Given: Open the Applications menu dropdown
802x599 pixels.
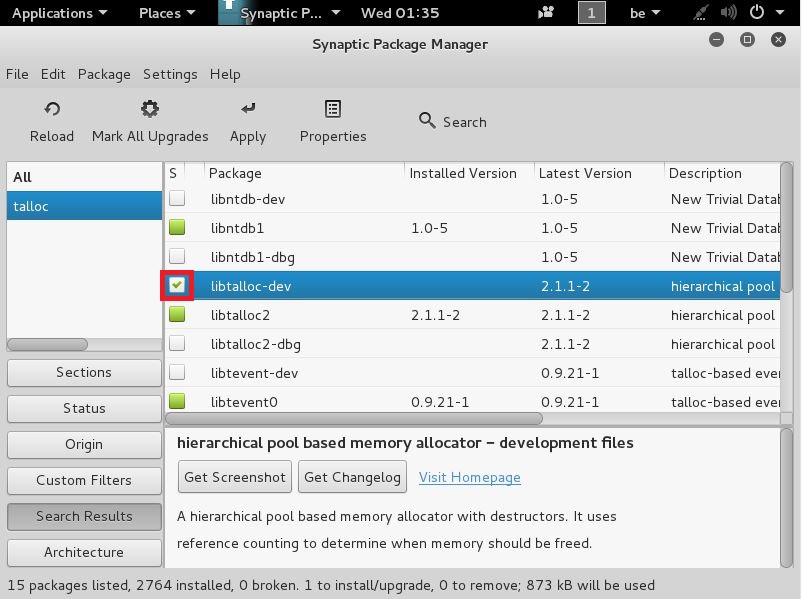Looking at the screenshot, I should click(59, 13).
